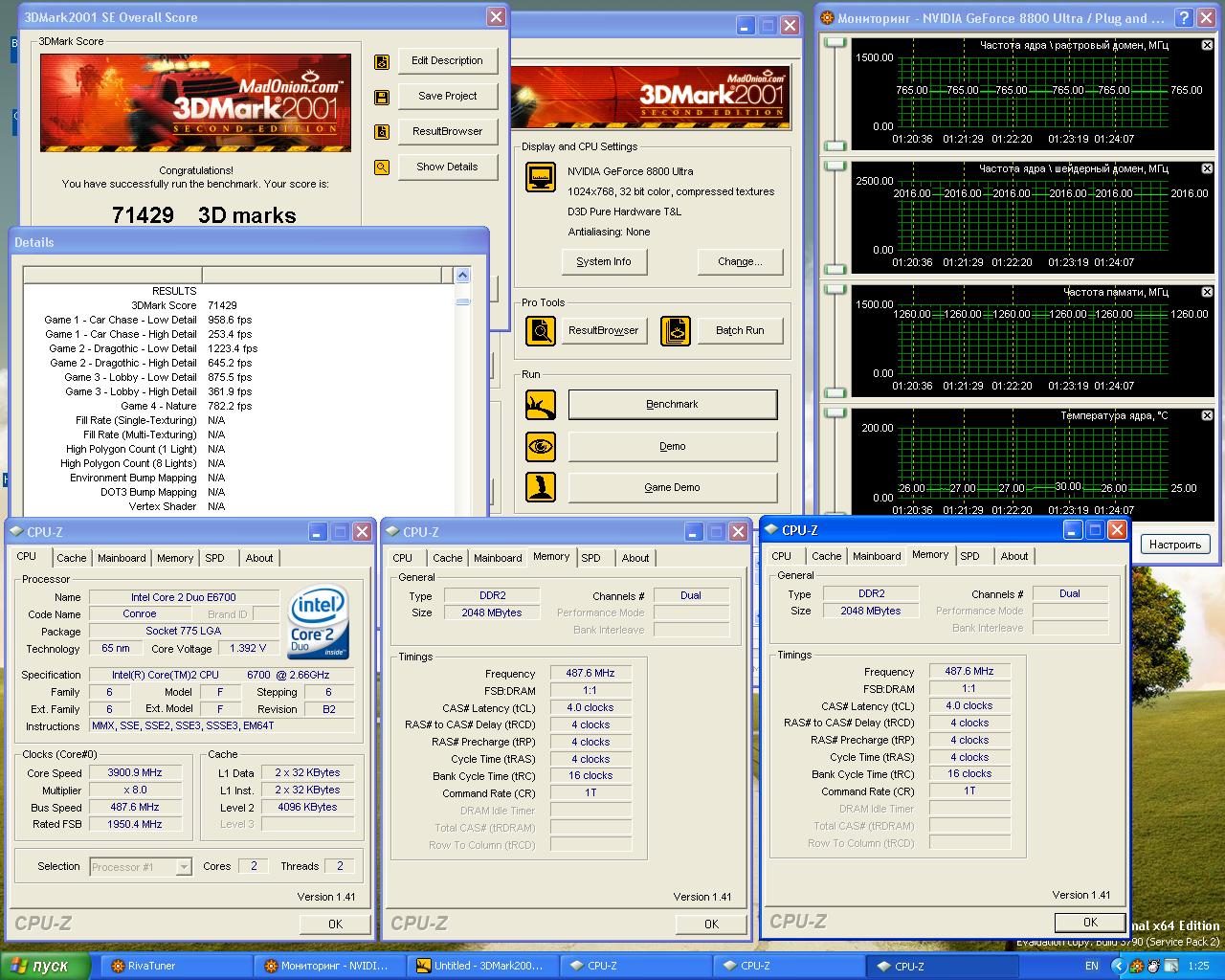Screen dimensions: 1225x980
Task: Click the eye icon beside Demo
Action: 541,446
